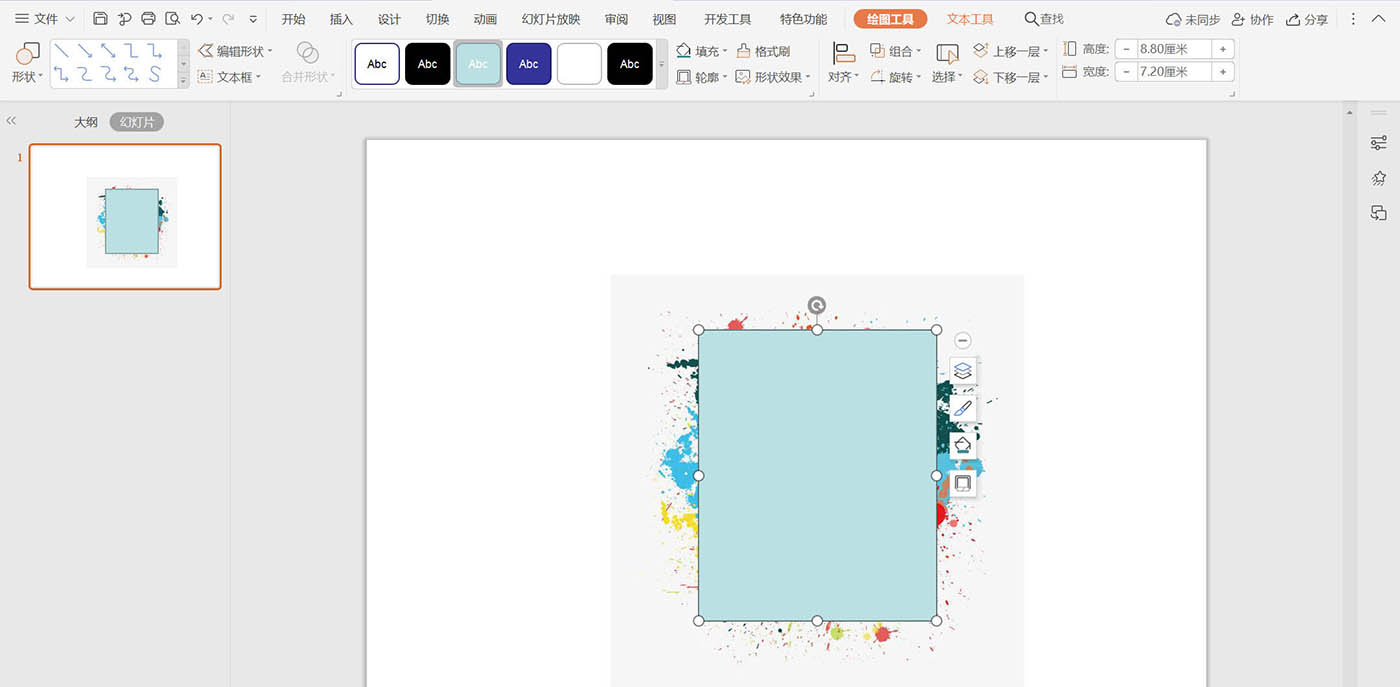Open quick access toolbar customize dropdown

tap(253, 19)
